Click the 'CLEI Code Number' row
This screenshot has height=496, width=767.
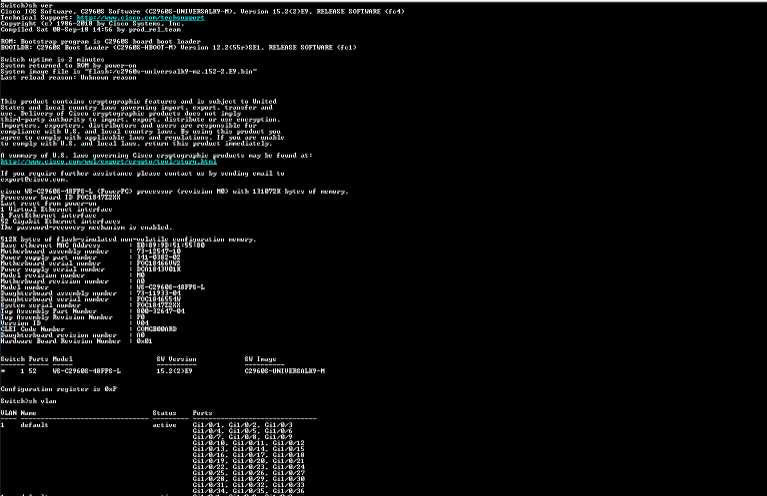[89, 329]
